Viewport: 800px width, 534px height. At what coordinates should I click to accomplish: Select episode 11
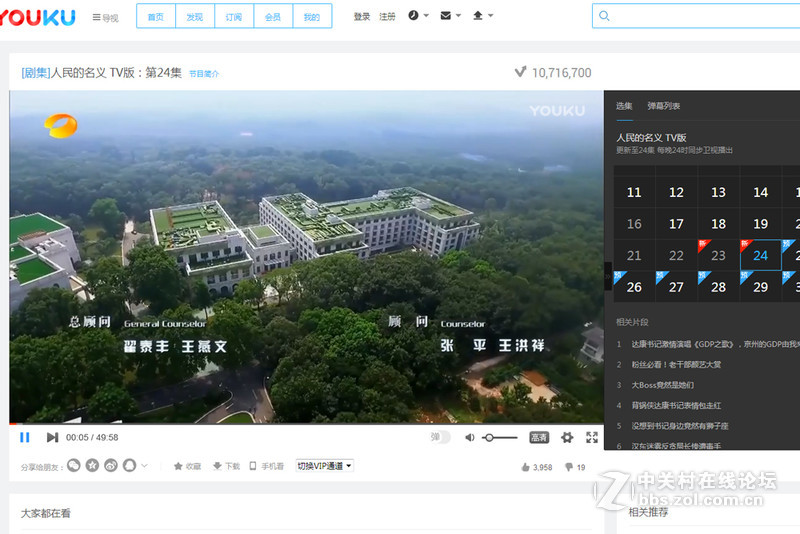tap(634, 192)
